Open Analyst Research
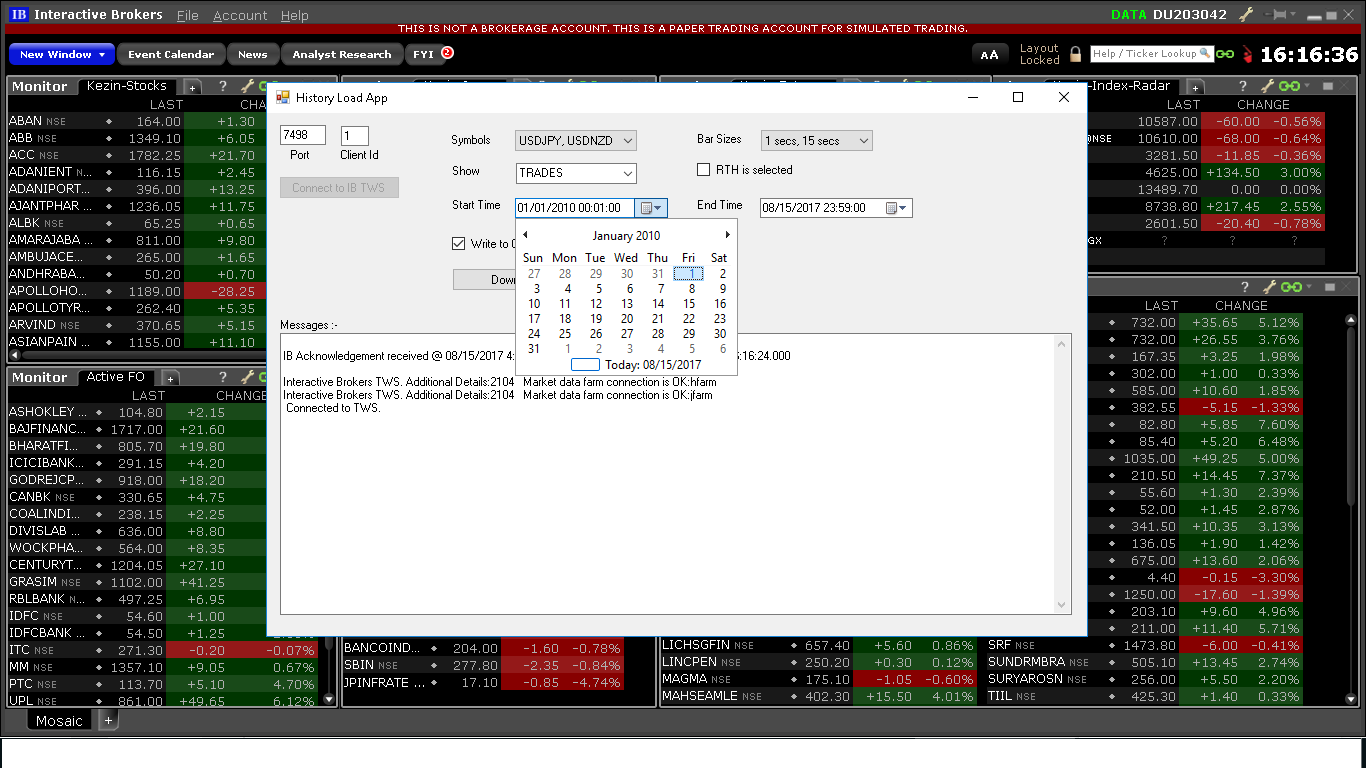 coord(341,55)
